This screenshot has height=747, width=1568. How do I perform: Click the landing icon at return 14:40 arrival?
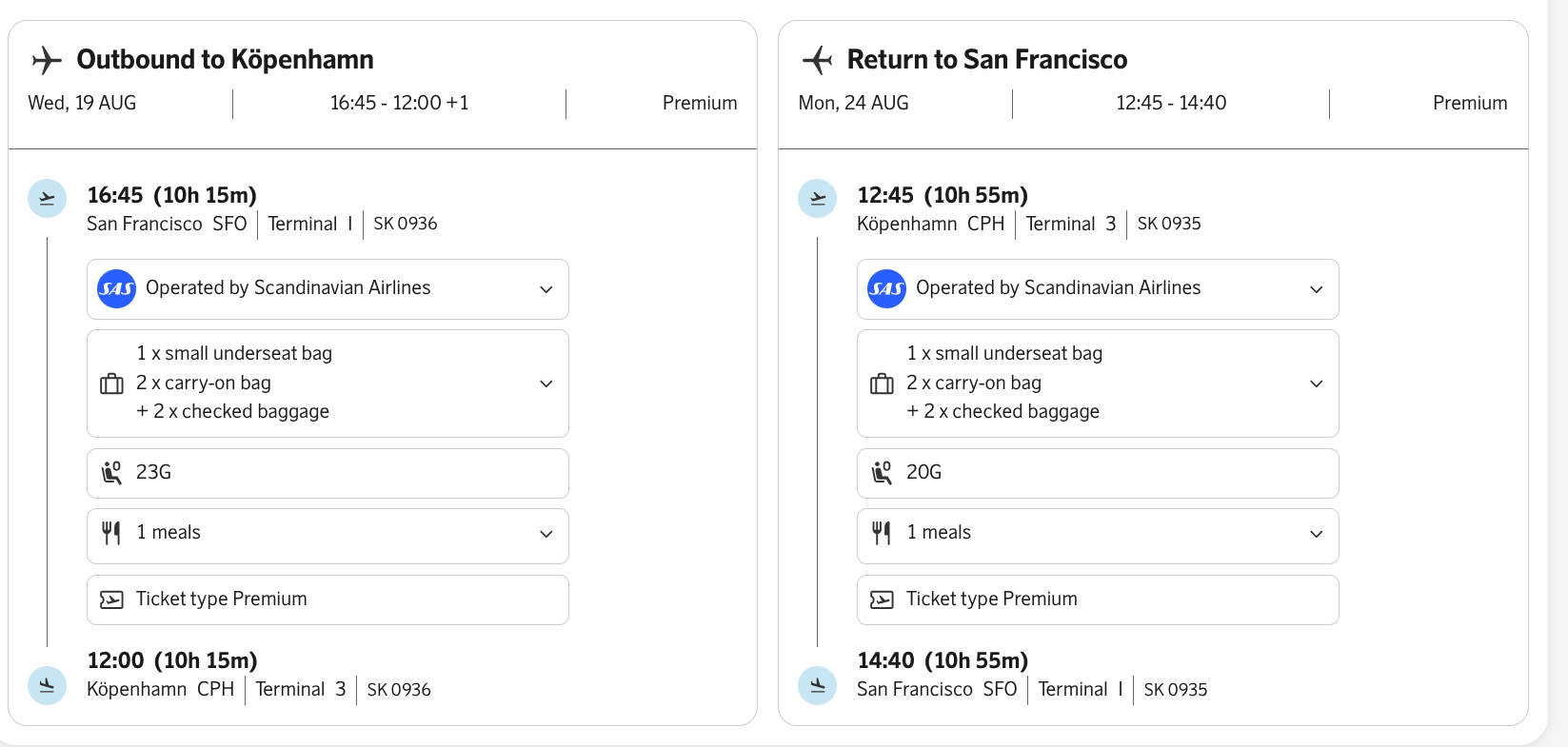(817, 685)
